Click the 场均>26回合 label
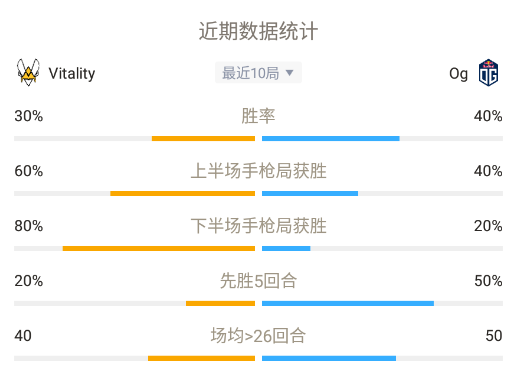 258,336
